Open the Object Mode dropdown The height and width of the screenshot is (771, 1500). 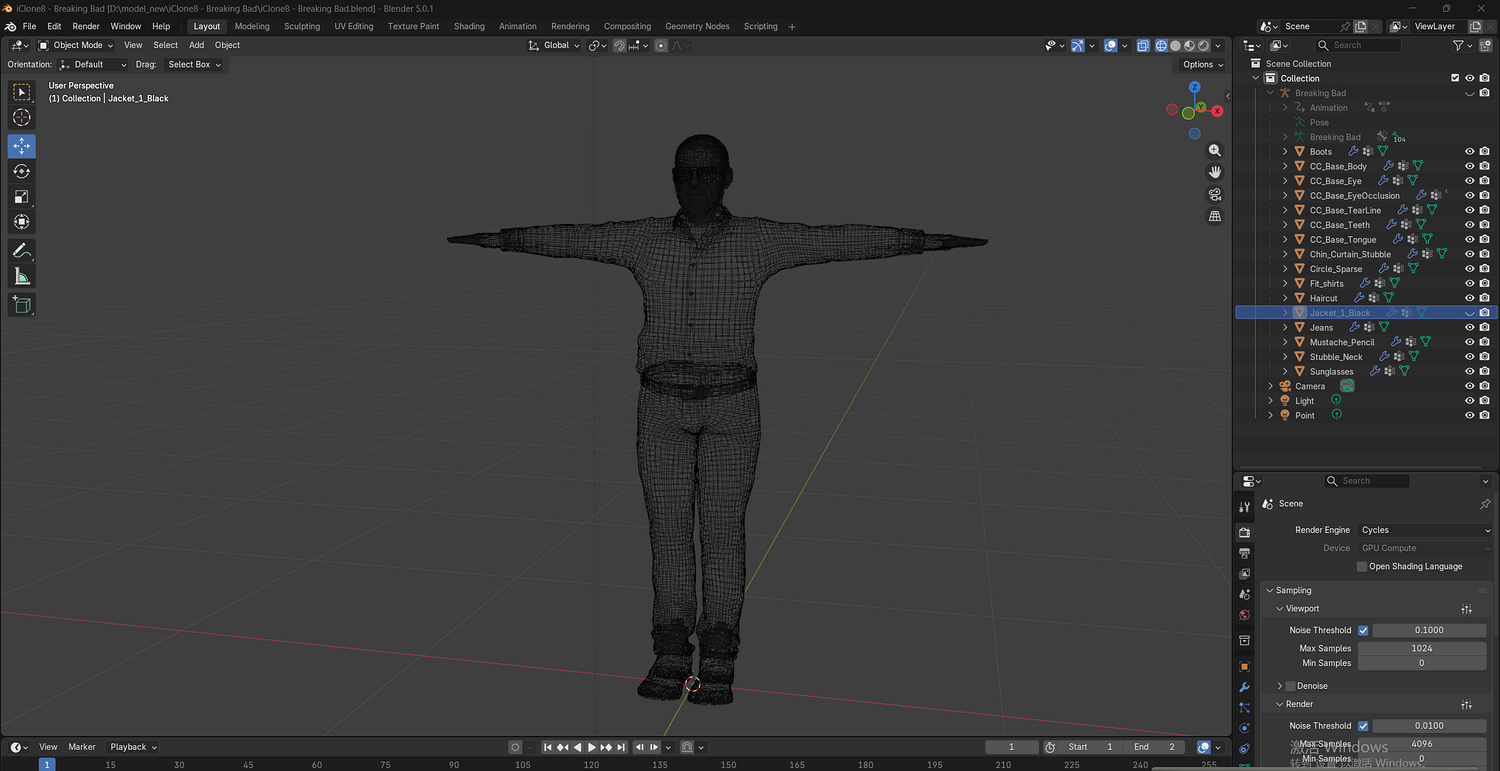click(77, 45)
